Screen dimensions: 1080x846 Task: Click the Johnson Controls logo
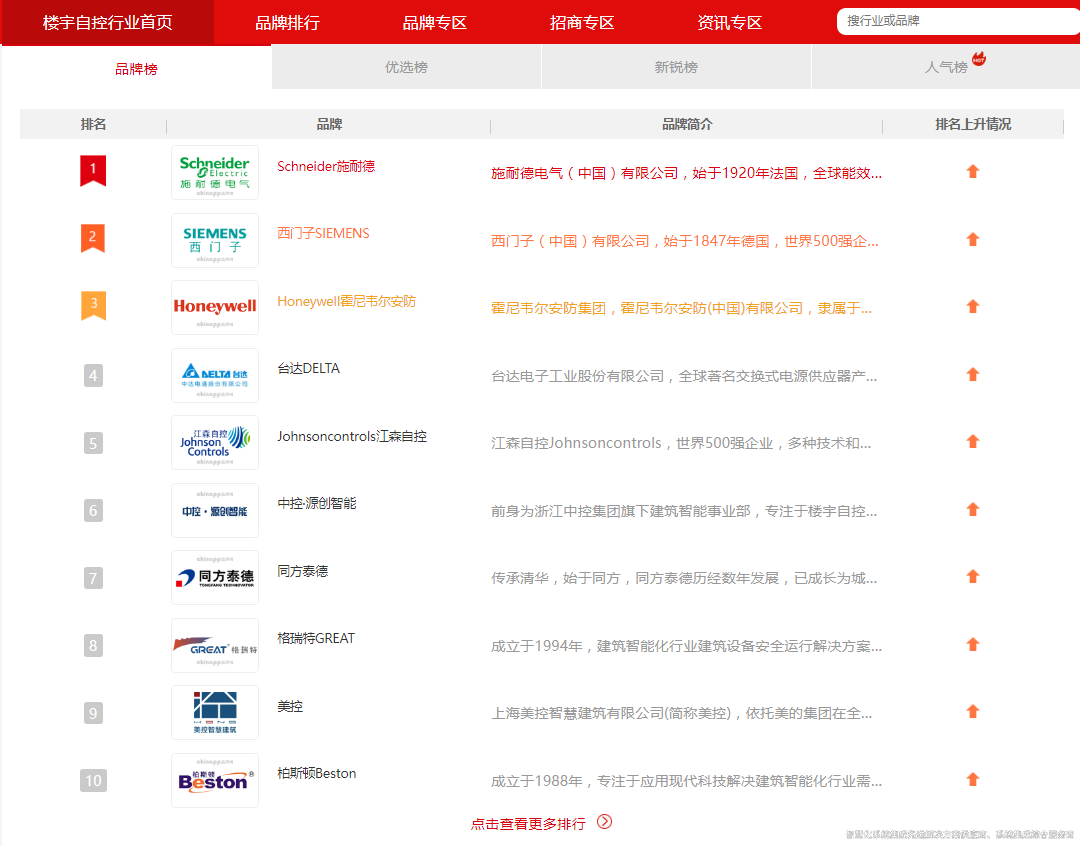[214, 442]
